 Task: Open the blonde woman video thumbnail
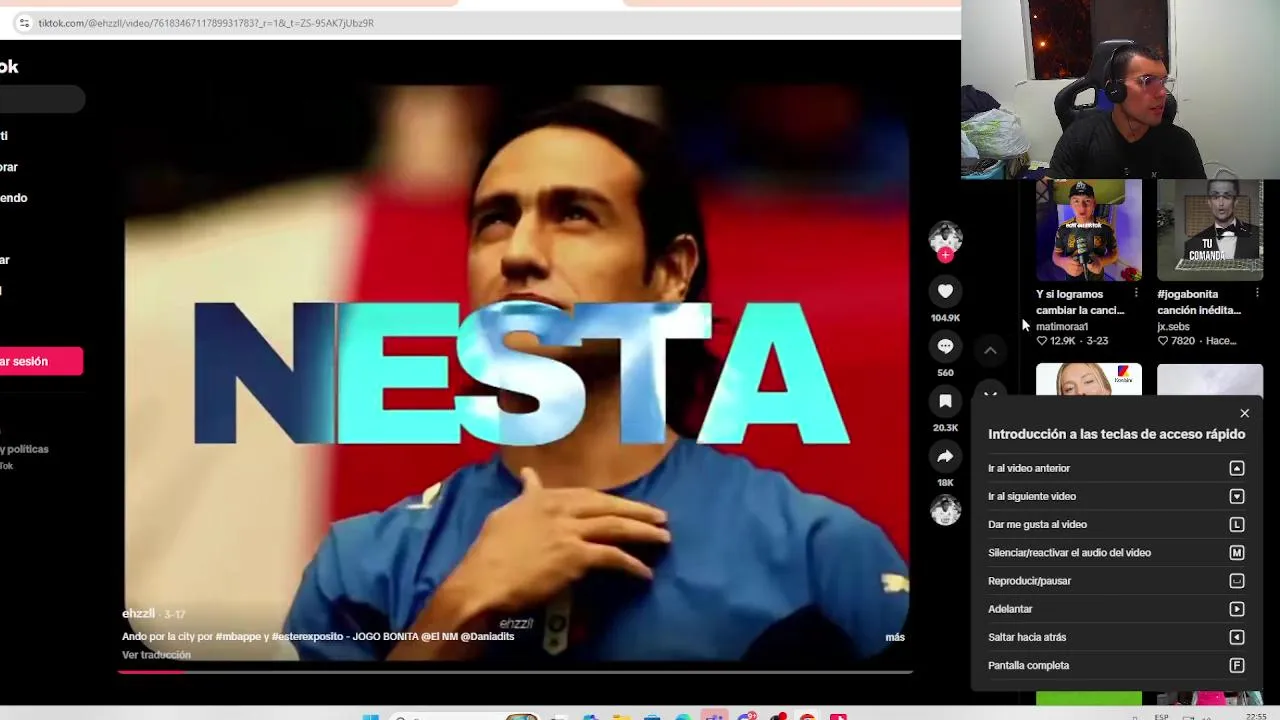coord(1088,379)
